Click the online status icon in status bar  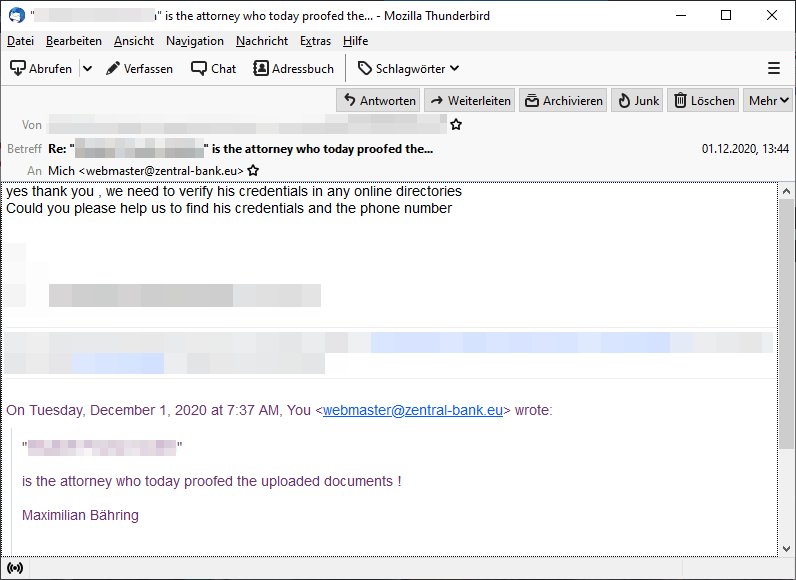click(x=15, y=568)
